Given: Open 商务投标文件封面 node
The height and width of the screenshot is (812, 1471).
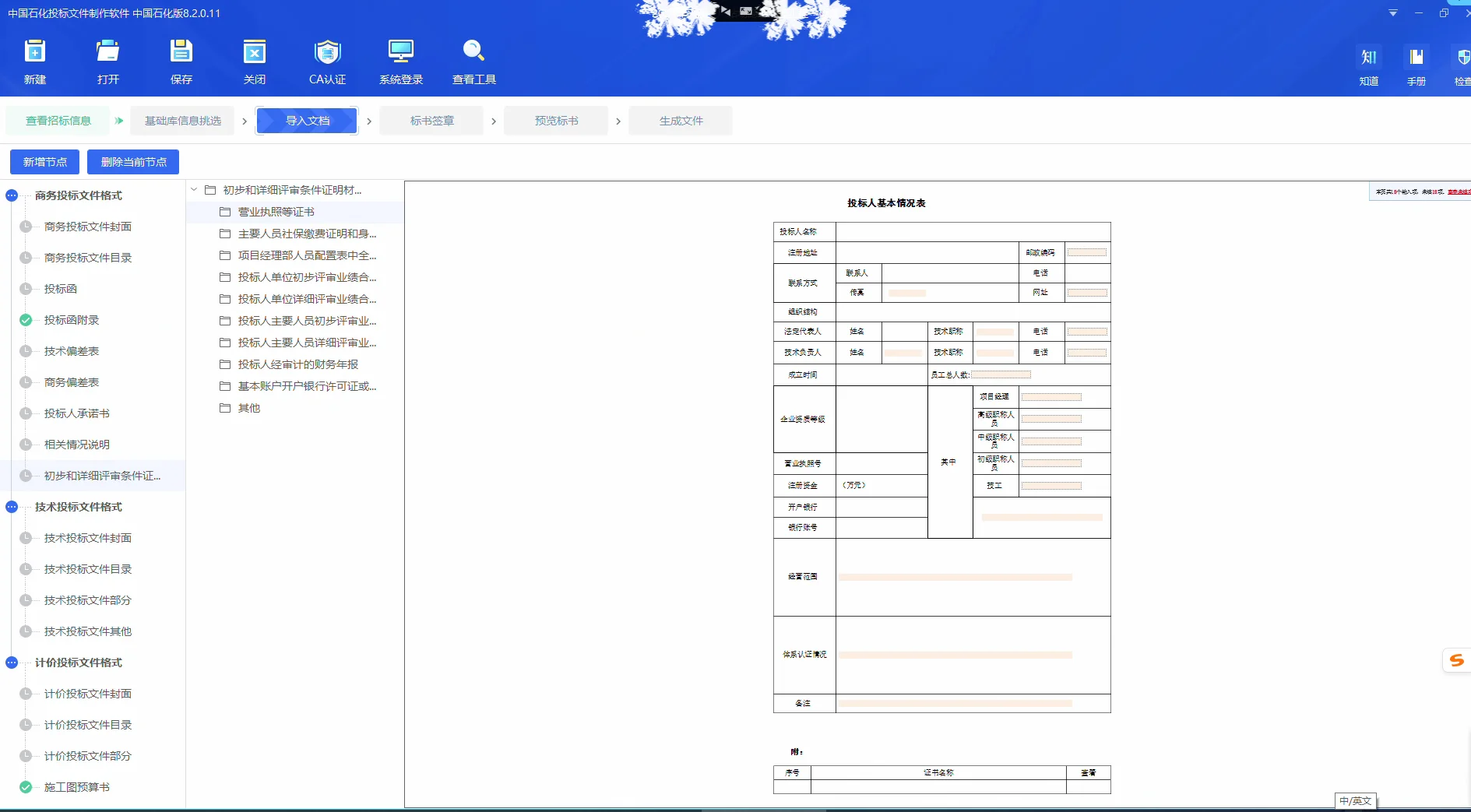Looking at the screenshot, I should point(88,227).
